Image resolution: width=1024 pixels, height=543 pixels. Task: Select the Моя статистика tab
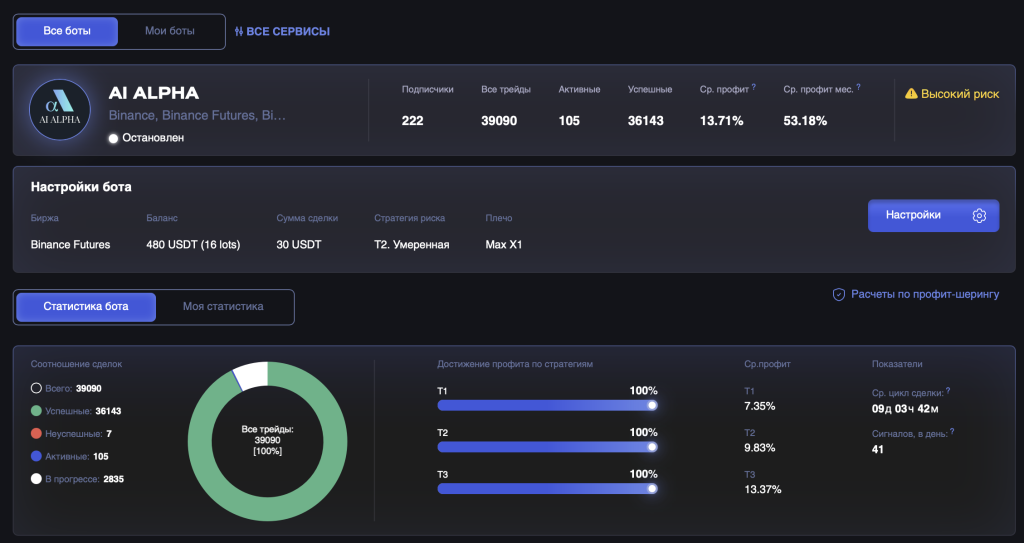(x=223, y=306)
